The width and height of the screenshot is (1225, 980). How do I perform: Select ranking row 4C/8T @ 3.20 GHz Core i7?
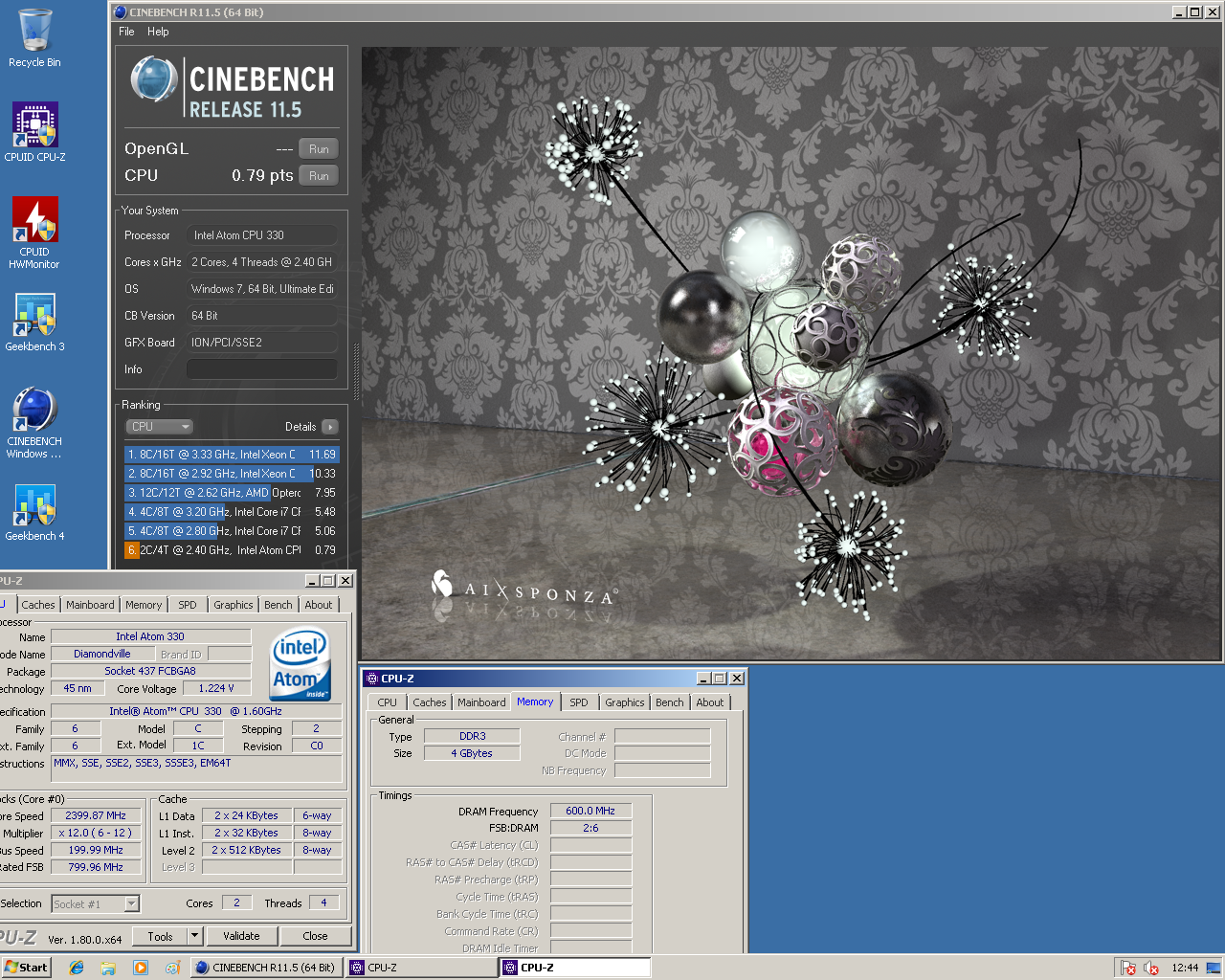pos(232,512)
